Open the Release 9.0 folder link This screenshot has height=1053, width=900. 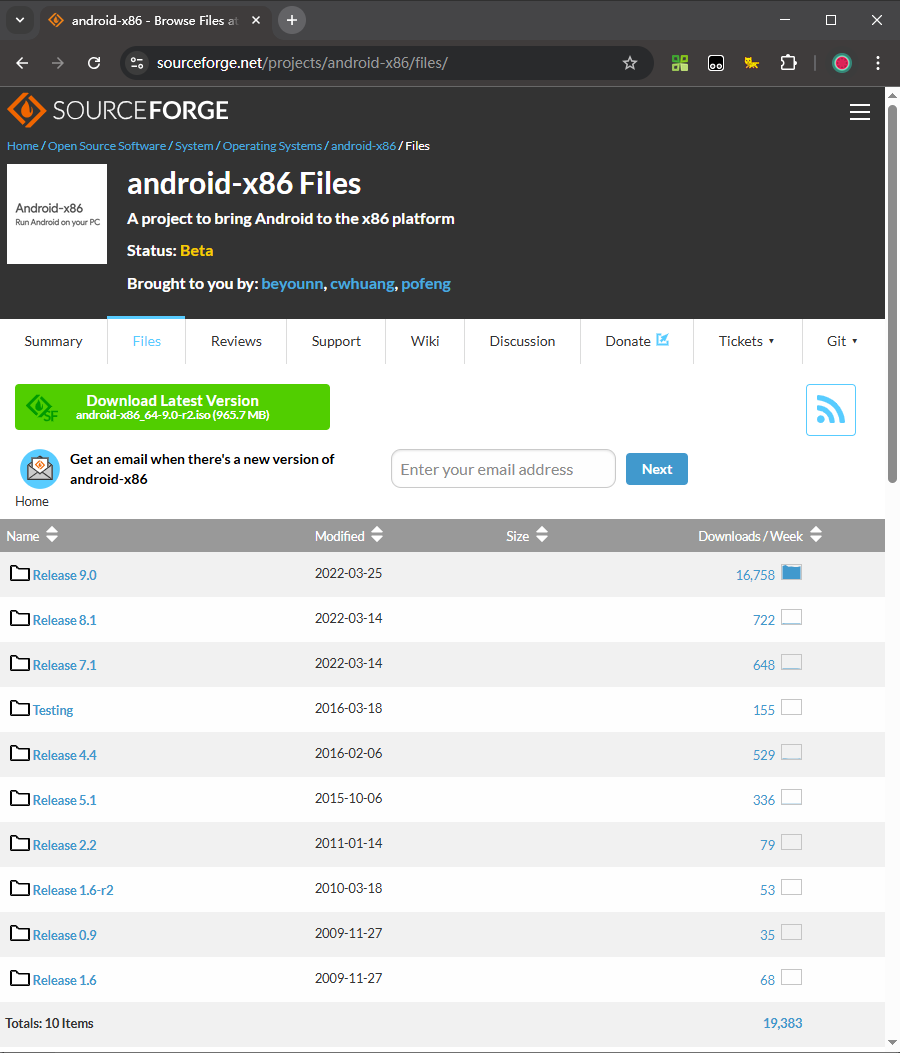point(64,576)
